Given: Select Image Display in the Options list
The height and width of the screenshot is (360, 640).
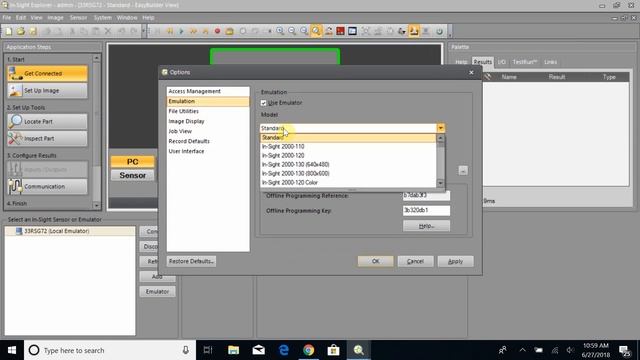Looking at the screenshot, I should coord(208,121).
